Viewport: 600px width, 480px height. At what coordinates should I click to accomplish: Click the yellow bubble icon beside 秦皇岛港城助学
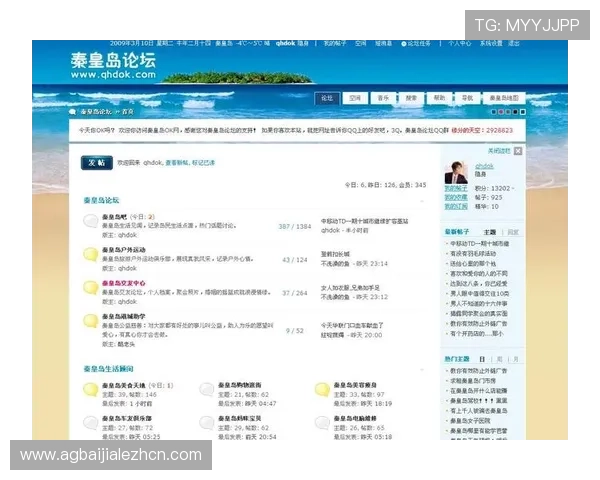[91, 321]
